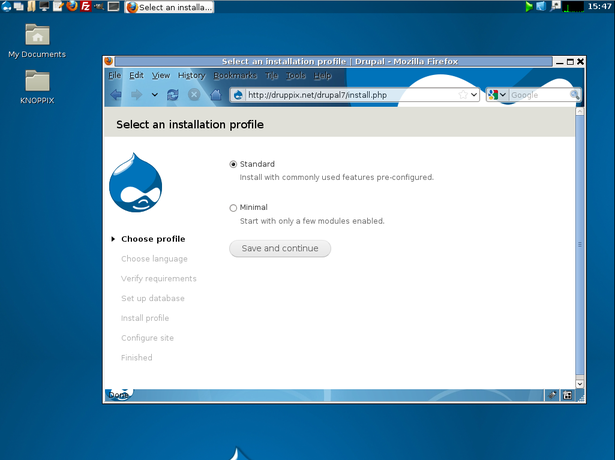
Task: Click the page vertical scrollbar thumb
Action: pyautogui.click(x=580, y=245)
